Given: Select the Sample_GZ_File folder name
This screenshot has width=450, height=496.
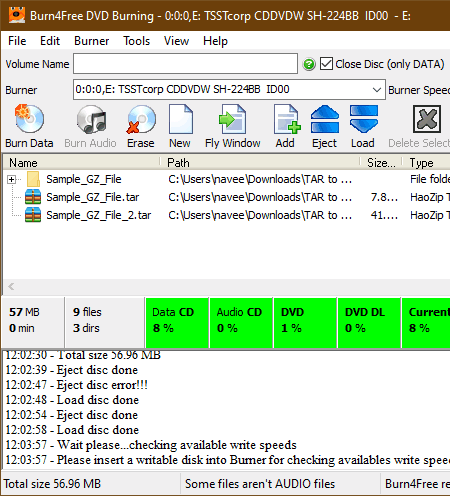Looking at the screenshot, I should click(x=84, y=179).
